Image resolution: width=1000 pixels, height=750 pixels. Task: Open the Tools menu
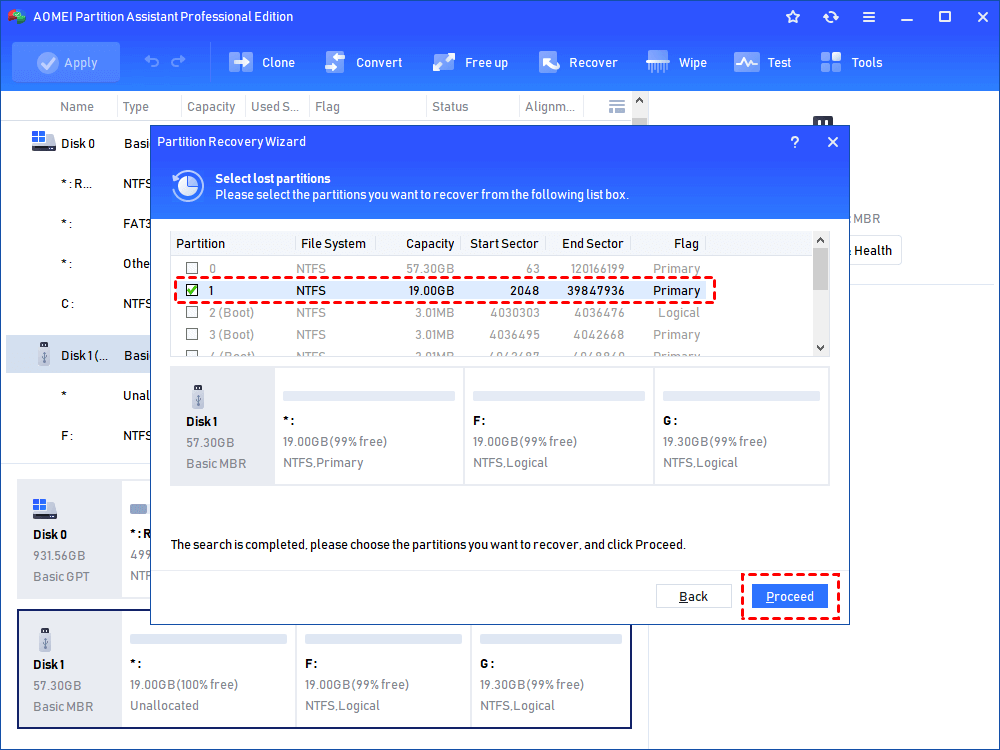(851, 62)
